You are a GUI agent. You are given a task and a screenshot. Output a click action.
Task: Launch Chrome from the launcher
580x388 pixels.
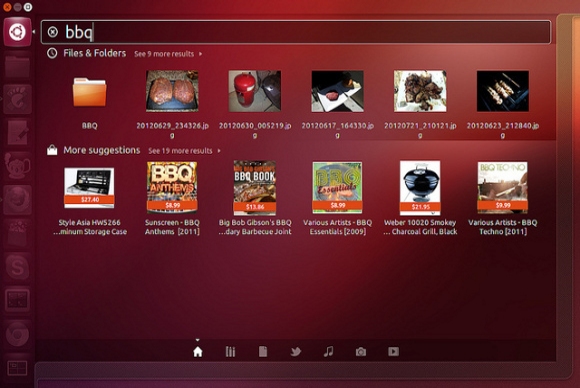click(x=17, y=334)
